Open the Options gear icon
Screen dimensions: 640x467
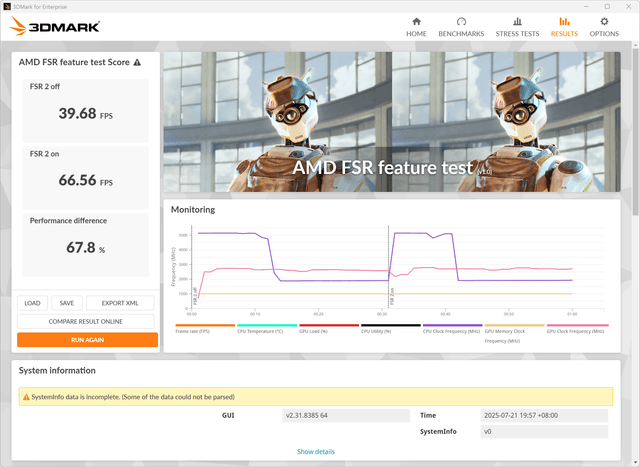coord(604,21)
